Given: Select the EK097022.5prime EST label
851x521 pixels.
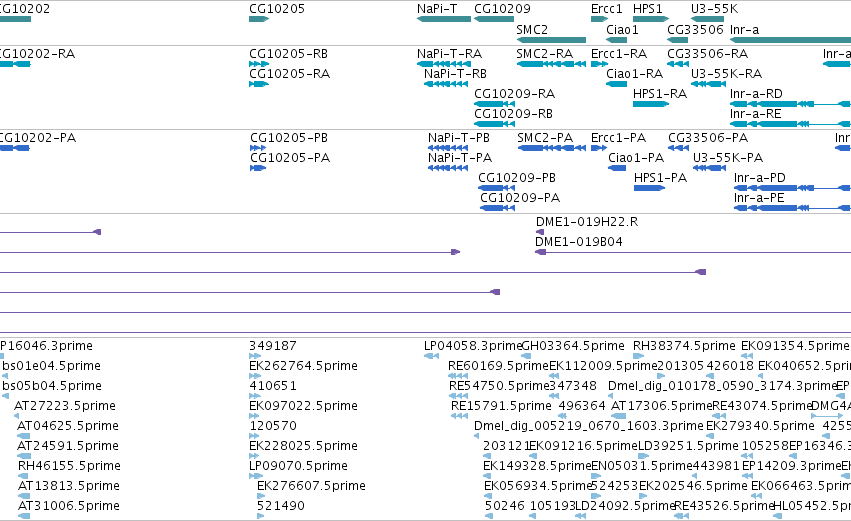Looking at the screenshot, I should (303, 406).
